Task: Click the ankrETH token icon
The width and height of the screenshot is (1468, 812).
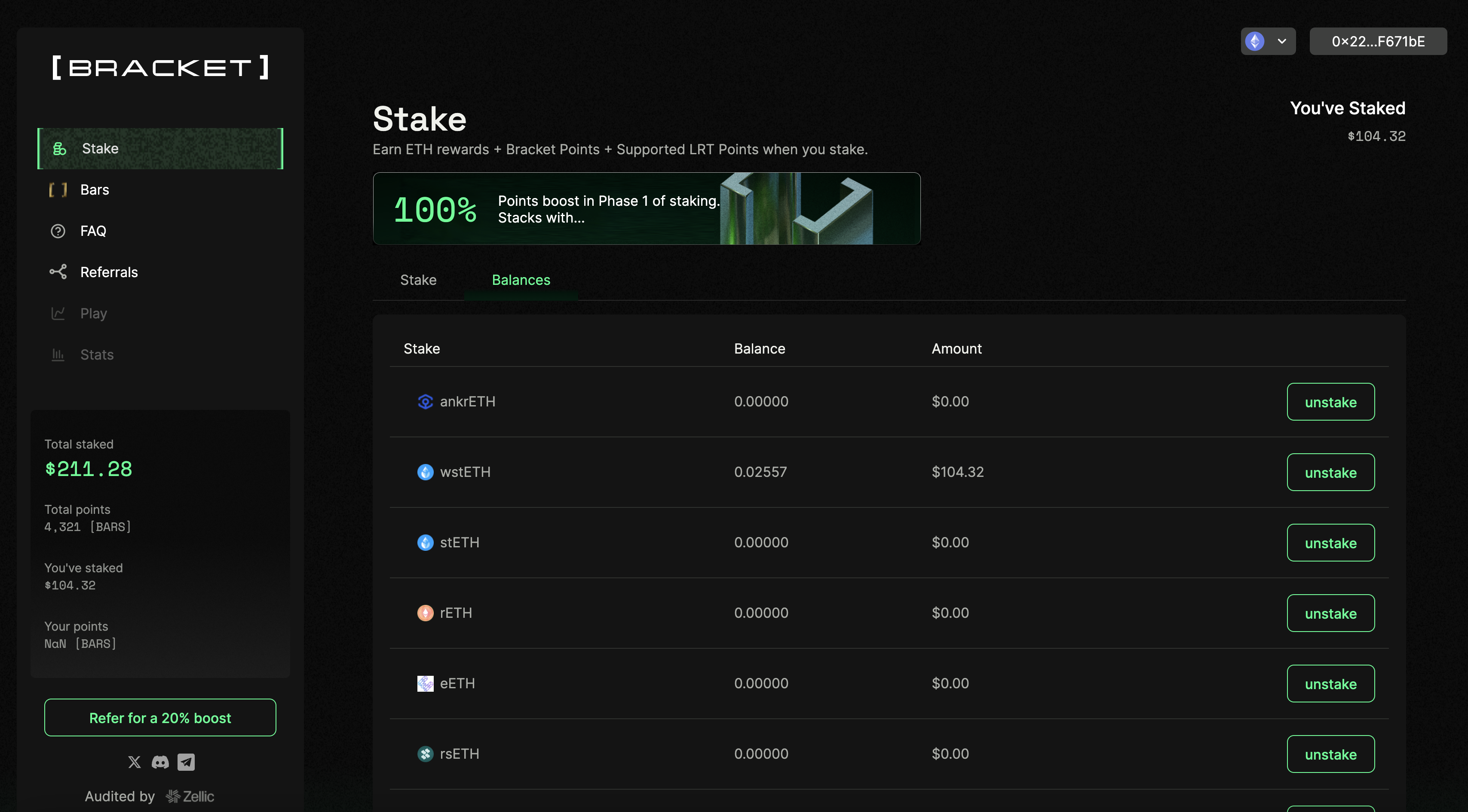Action: pos(425,401)
